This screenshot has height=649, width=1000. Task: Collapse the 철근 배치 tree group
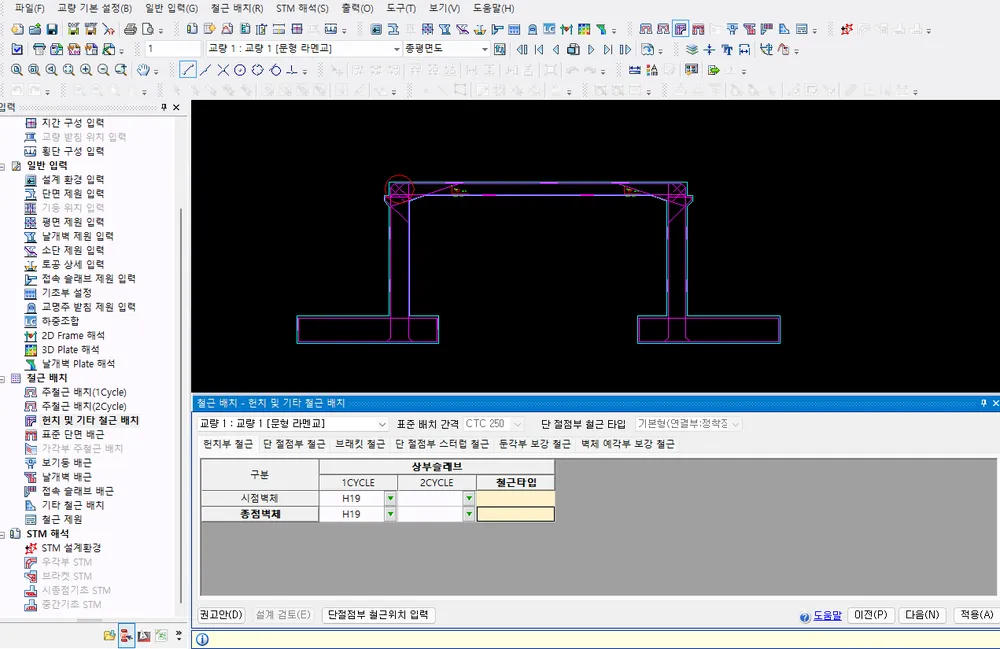tap(3, 379)
